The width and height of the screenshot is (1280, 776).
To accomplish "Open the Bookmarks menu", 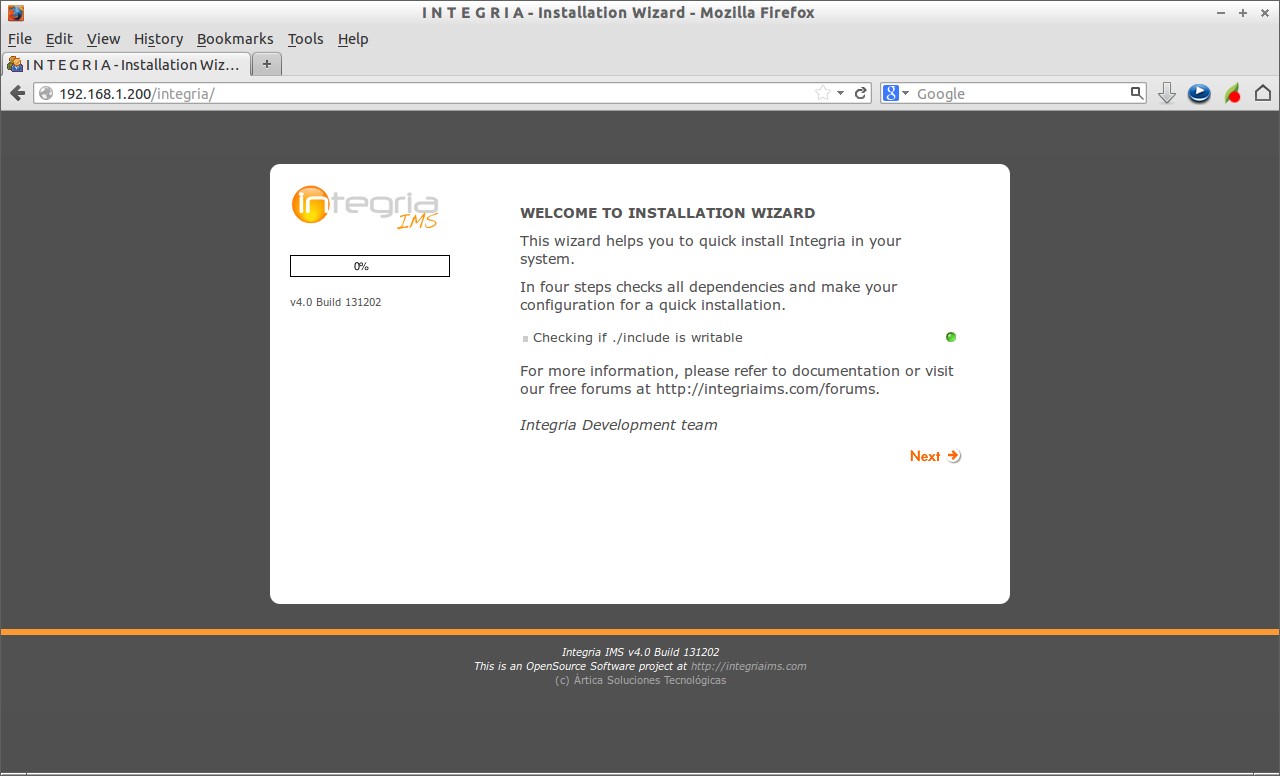I will (235, 39).
